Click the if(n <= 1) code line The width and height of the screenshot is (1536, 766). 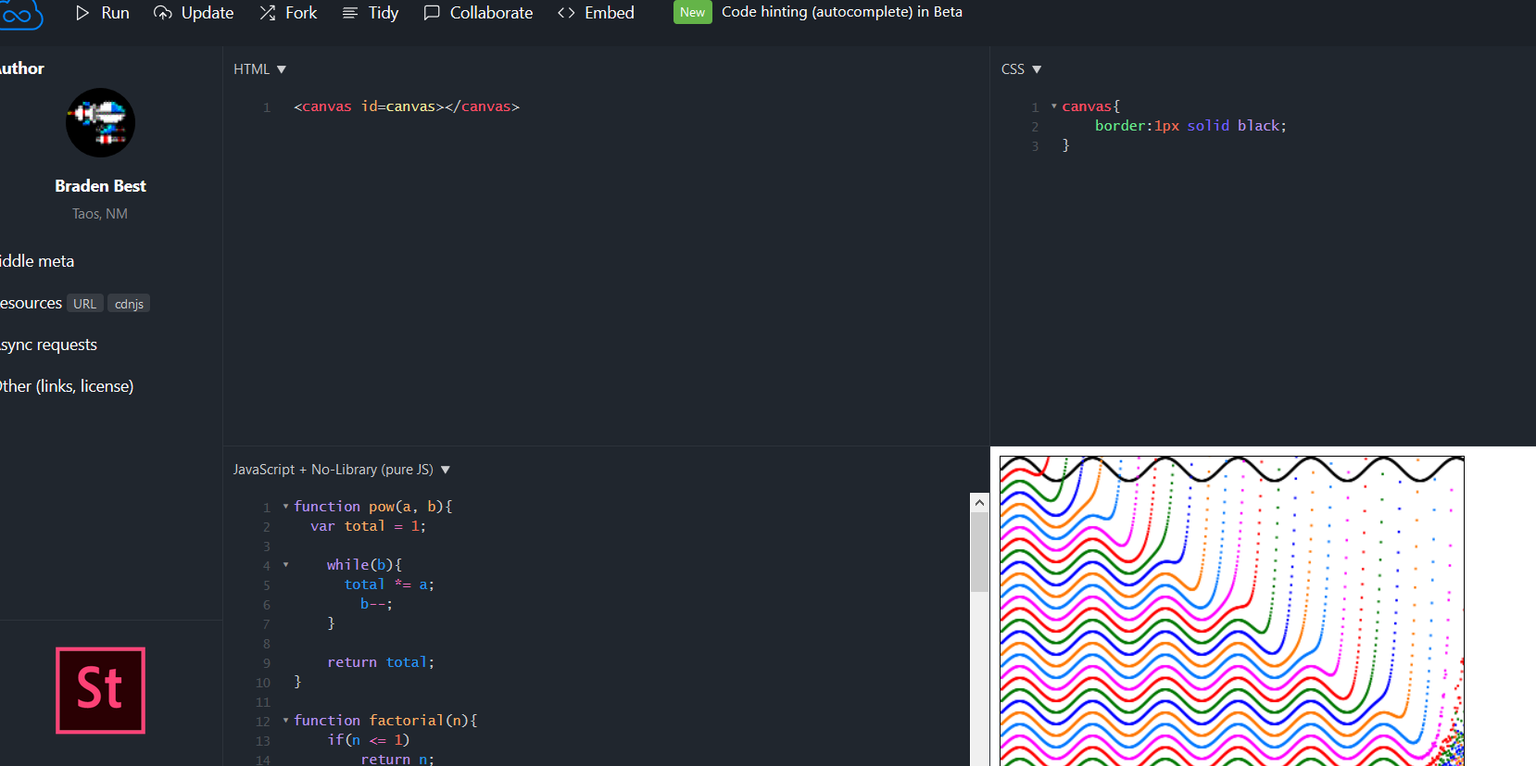(369, 740)
